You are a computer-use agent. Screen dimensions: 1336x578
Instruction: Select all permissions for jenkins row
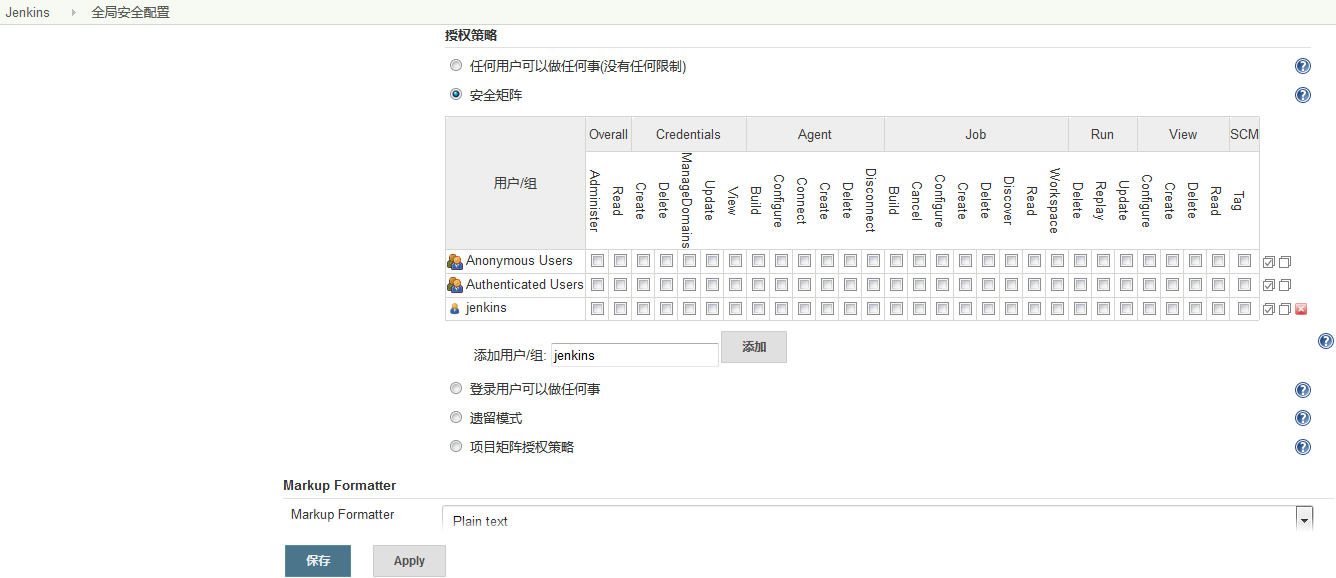click(x=1269, y=309)
